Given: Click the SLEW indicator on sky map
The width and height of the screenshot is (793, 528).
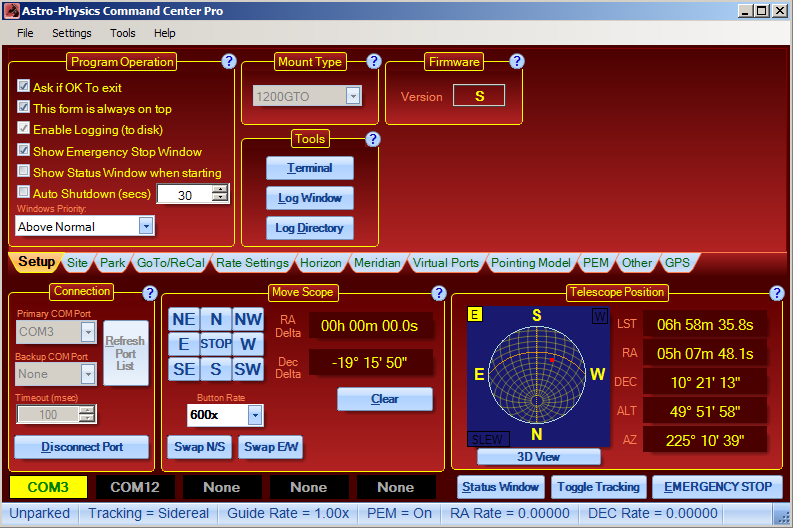Looking at the screenshot, I should pyautogui.click(x=488, y=439).
